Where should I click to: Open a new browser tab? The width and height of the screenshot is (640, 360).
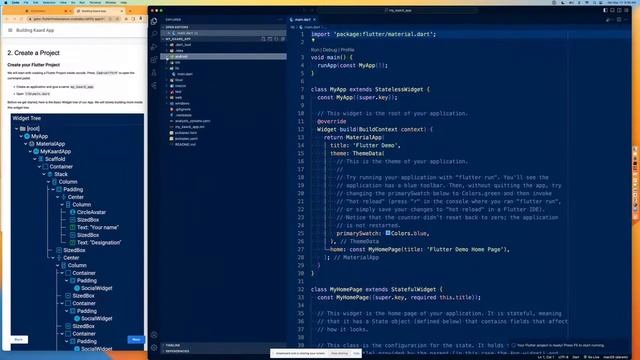(x=130, y=11)
